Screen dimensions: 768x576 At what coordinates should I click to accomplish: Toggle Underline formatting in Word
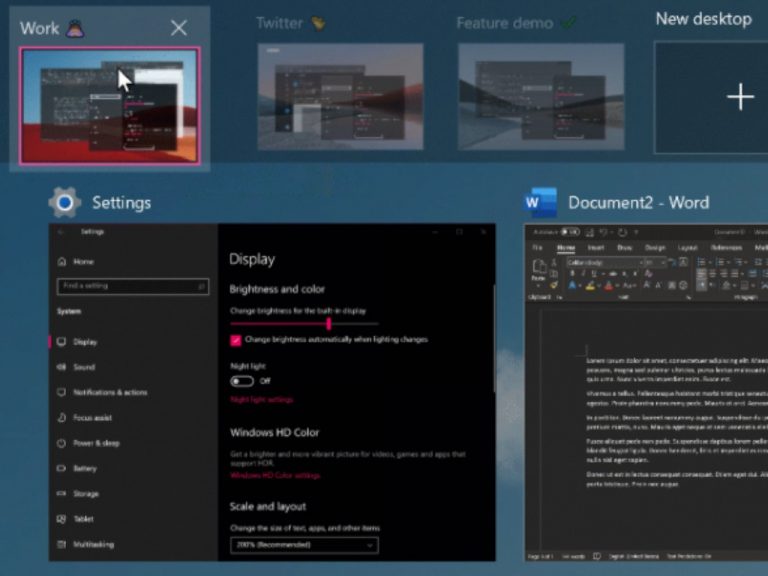(x=594, y=273)
